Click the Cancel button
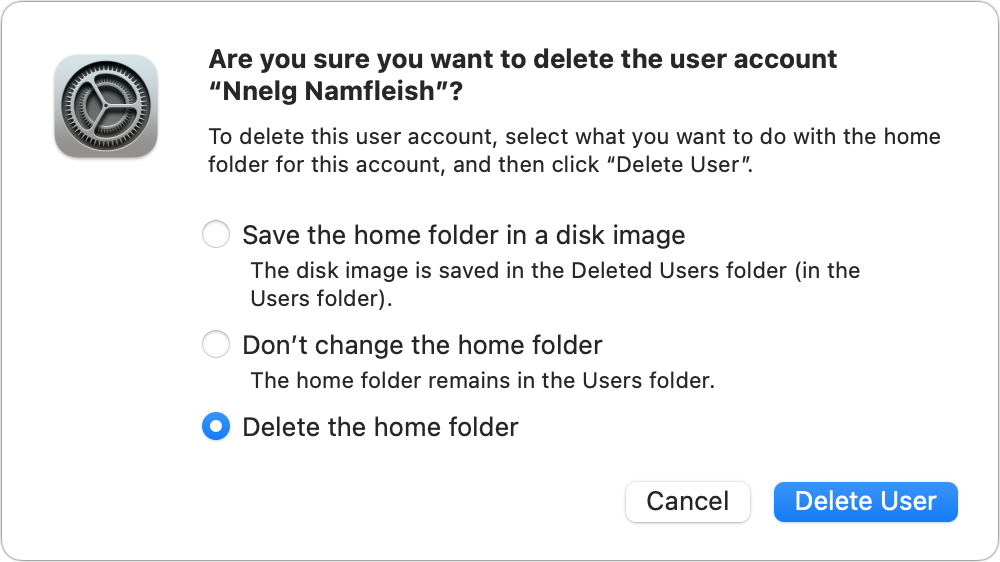The image size is (1000, 562). tap(688, 501)
